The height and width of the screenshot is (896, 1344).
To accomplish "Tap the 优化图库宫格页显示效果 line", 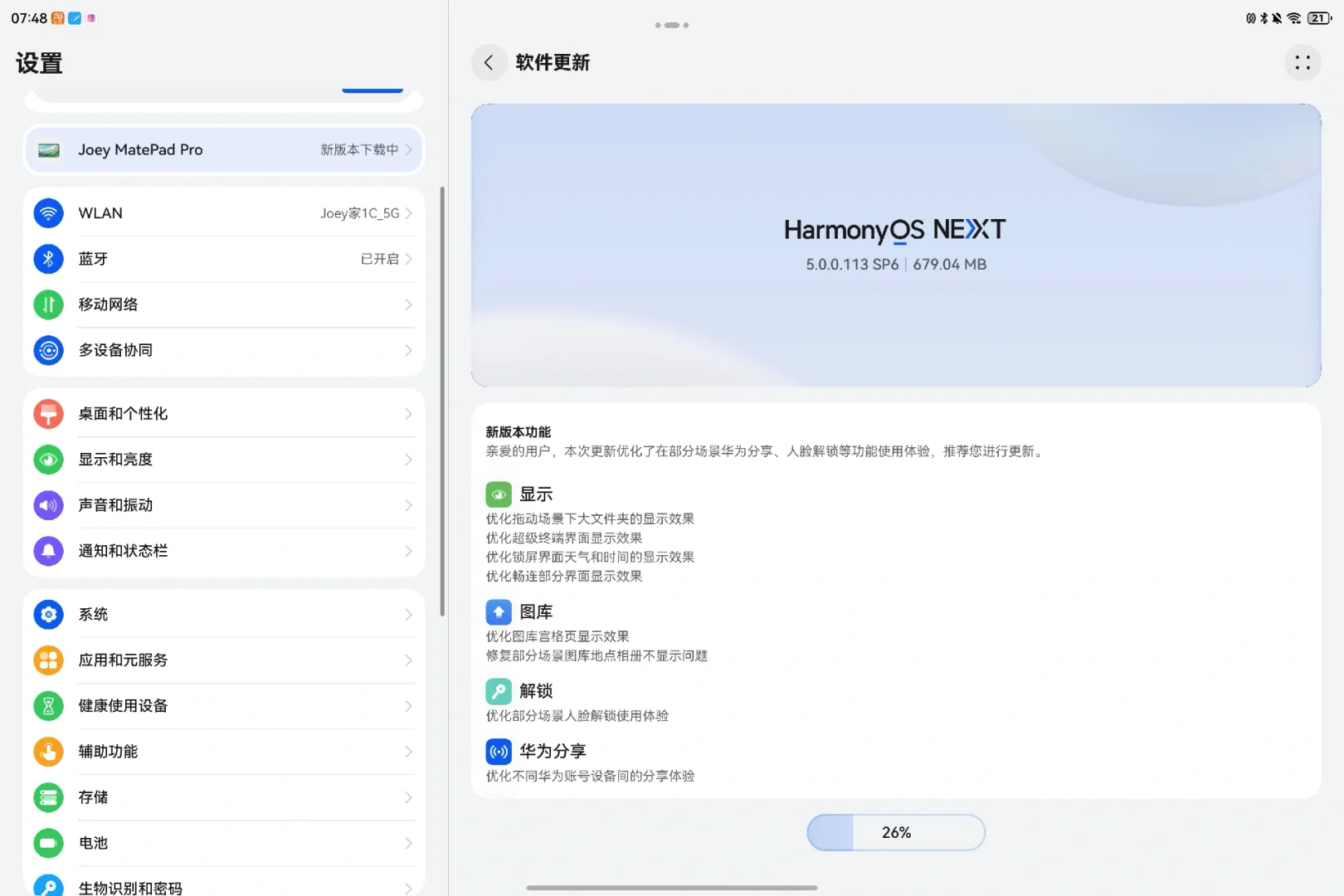I will click(558, 636).
